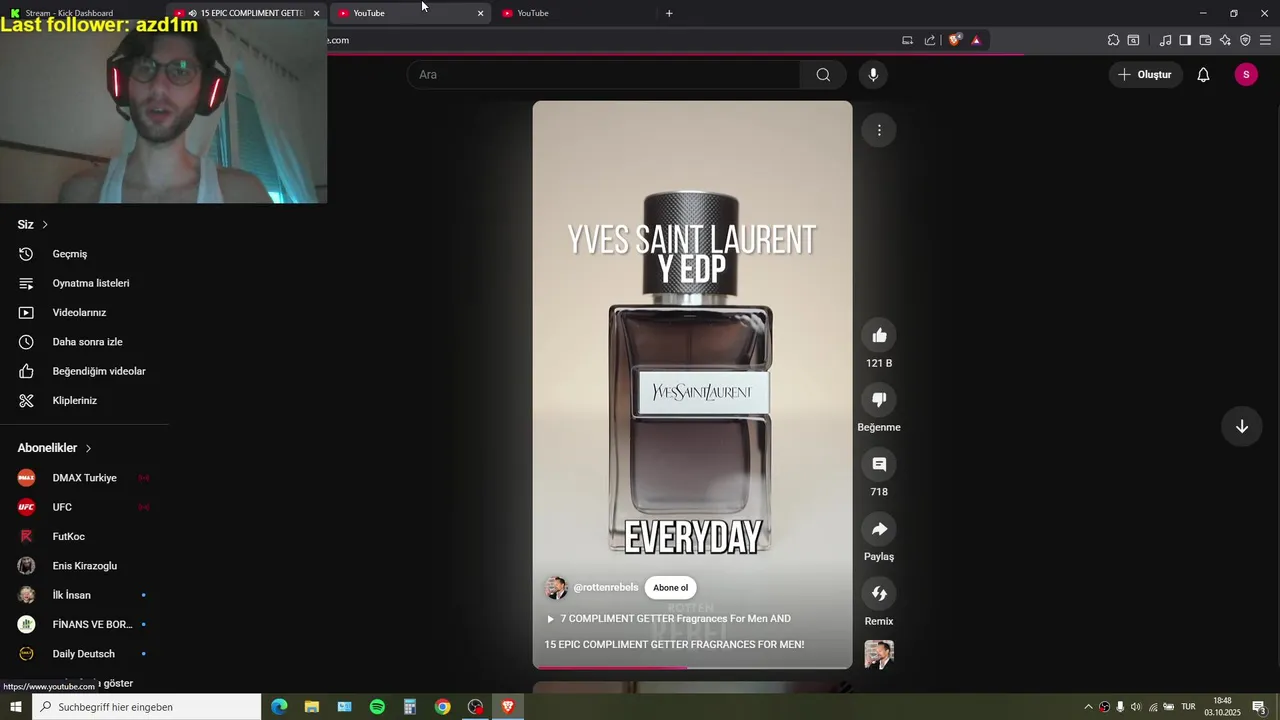This screenshot has height=720, width=1280.
Task: Open tab search icon in the browser toolbar
Action: 1133,40
